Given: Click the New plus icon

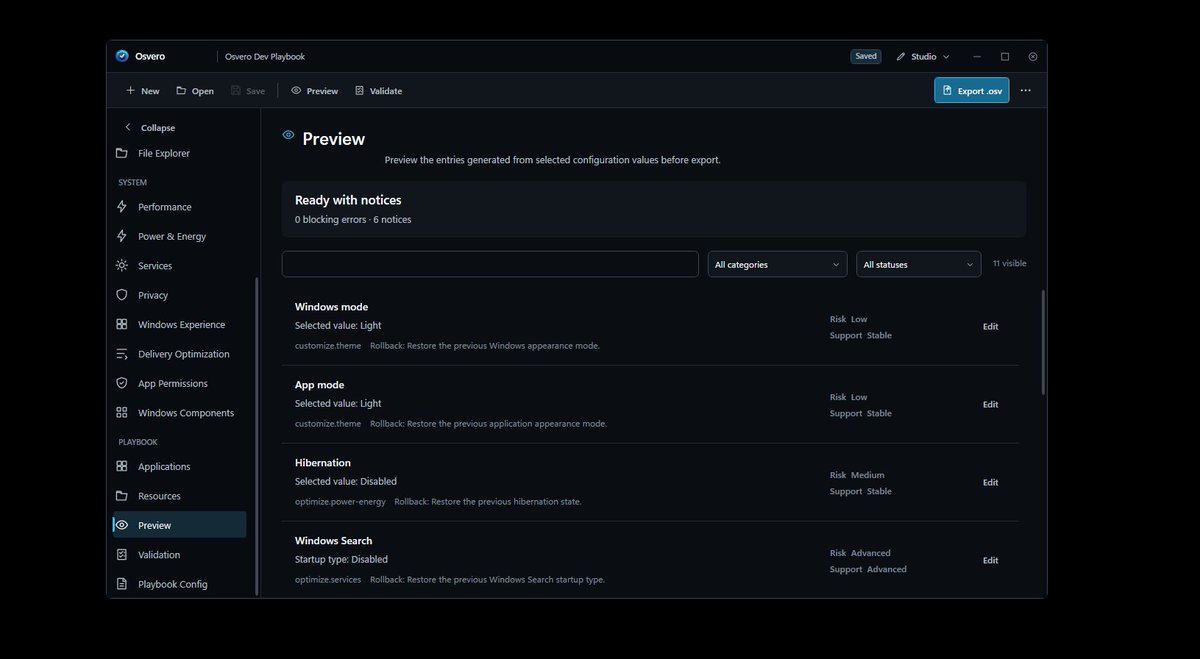Looking at the screenshot, I should point(130,91).
